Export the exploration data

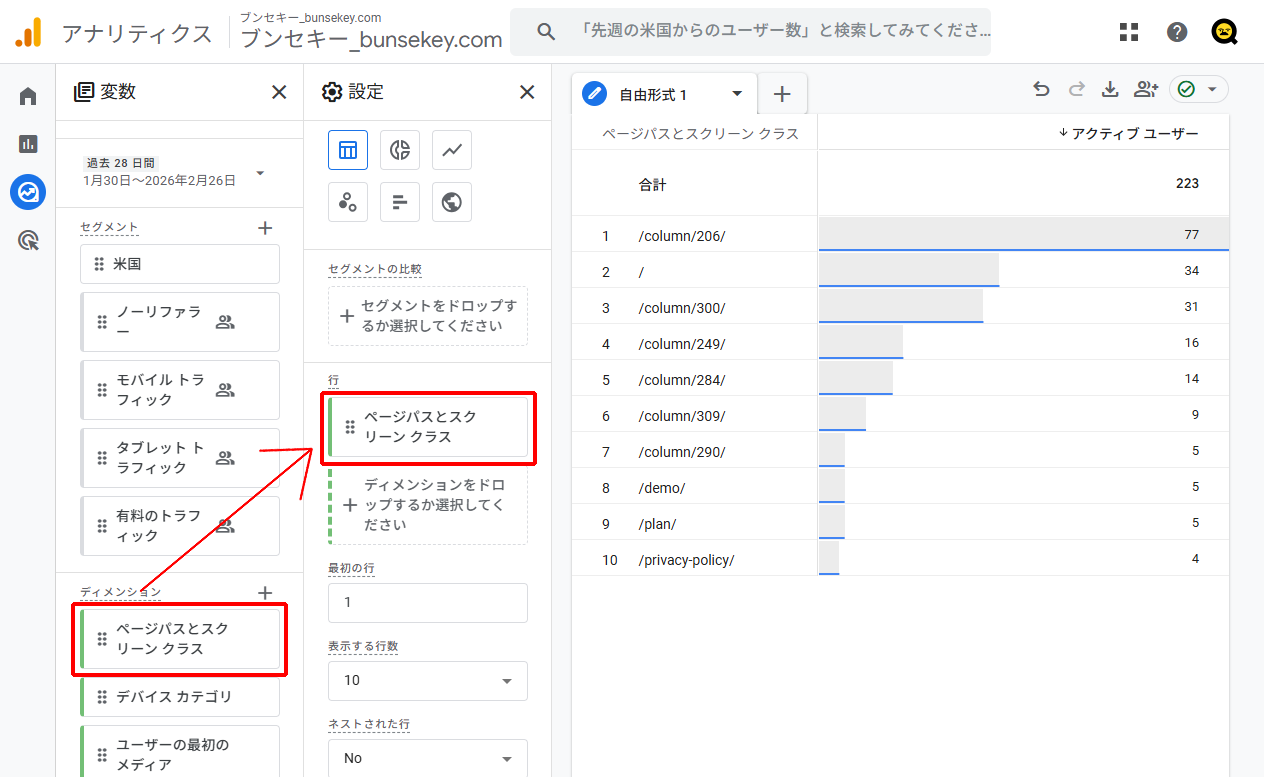pyautogui.click(x=1110, y=89)
